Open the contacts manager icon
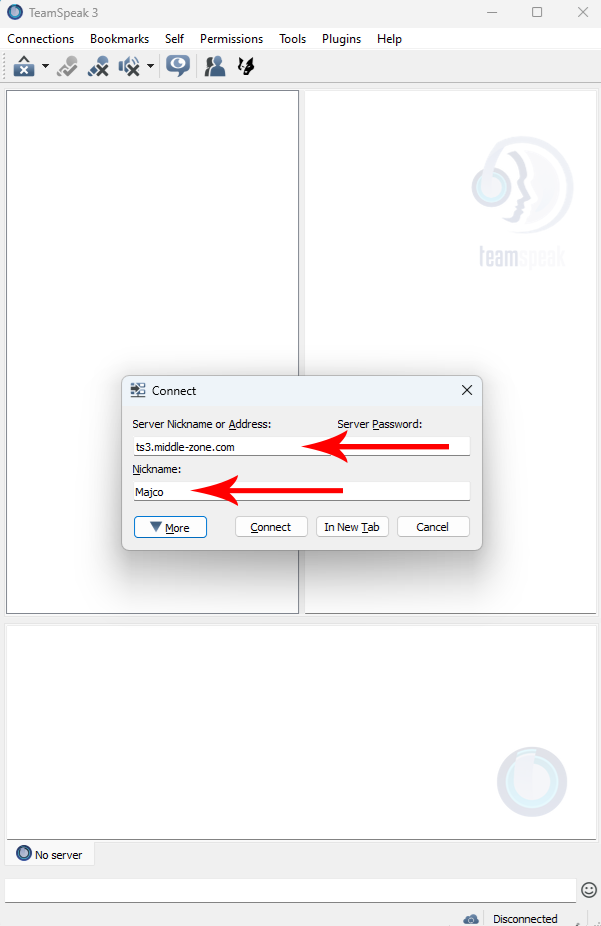 [x=215, y=66]
